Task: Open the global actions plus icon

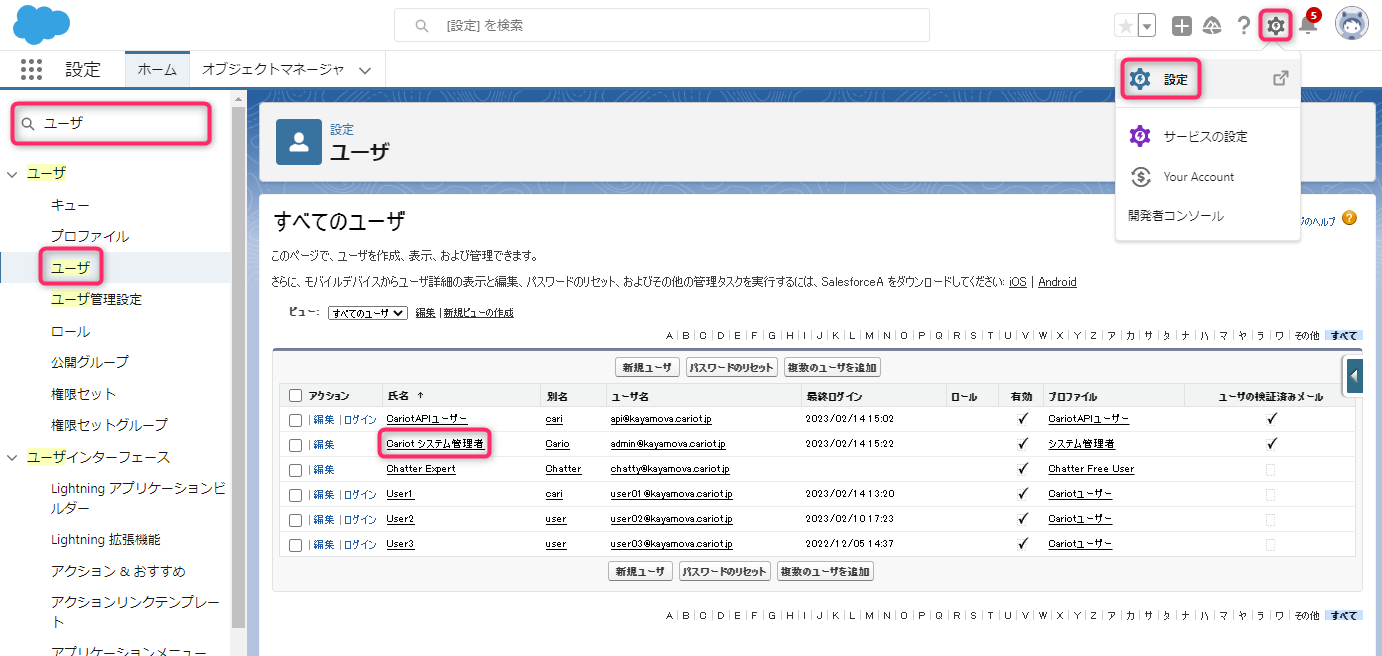Action: [x=1182, y=26]
